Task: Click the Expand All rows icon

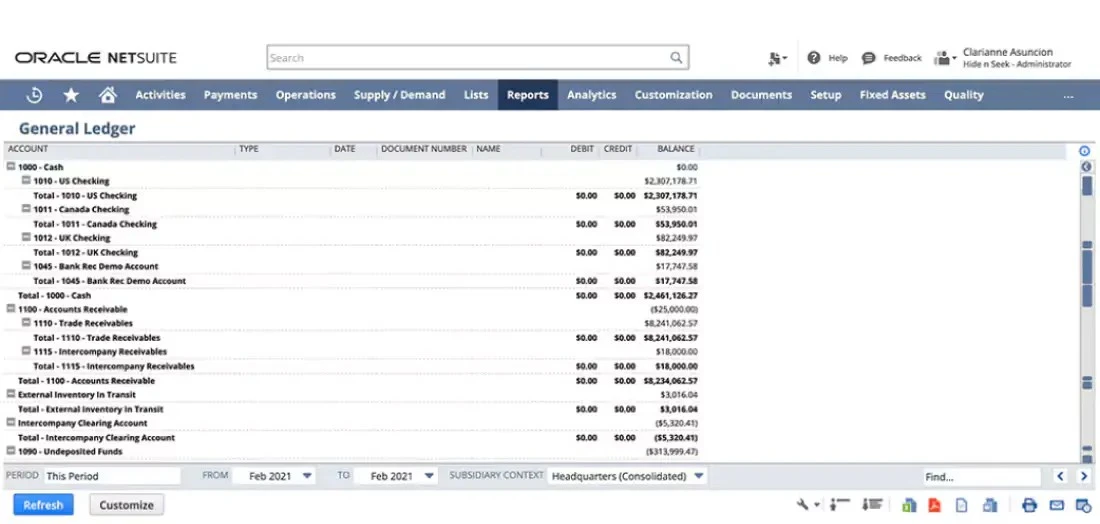Action: [x=873, y=504]
